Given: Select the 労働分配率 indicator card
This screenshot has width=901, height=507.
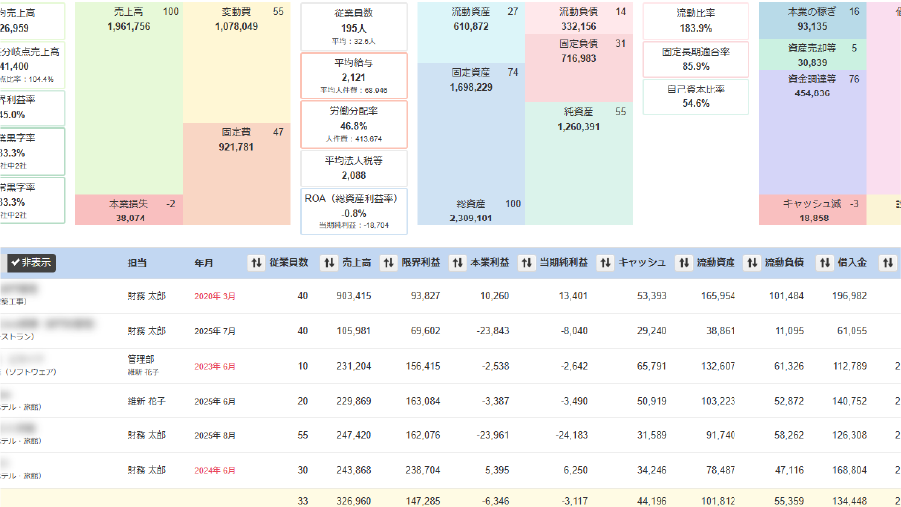Looking at the screenshot, I should [354, 124].
